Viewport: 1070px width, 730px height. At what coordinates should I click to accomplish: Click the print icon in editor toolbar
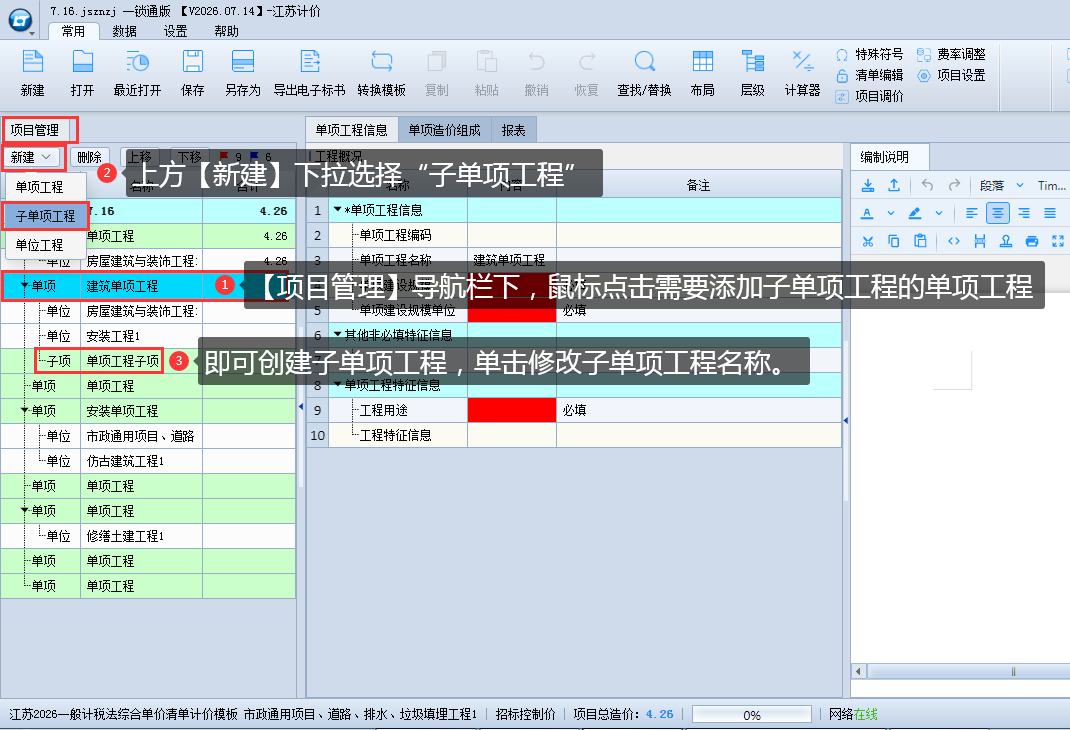coord(1032,241)
